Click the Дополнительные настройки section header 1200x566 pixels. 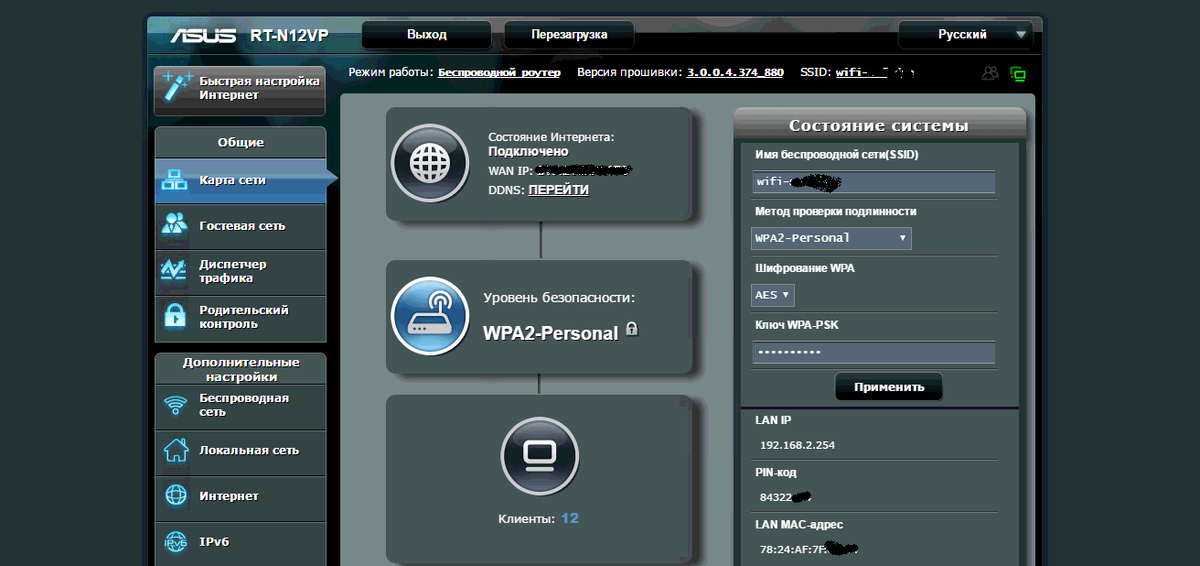tap(241, 369)
